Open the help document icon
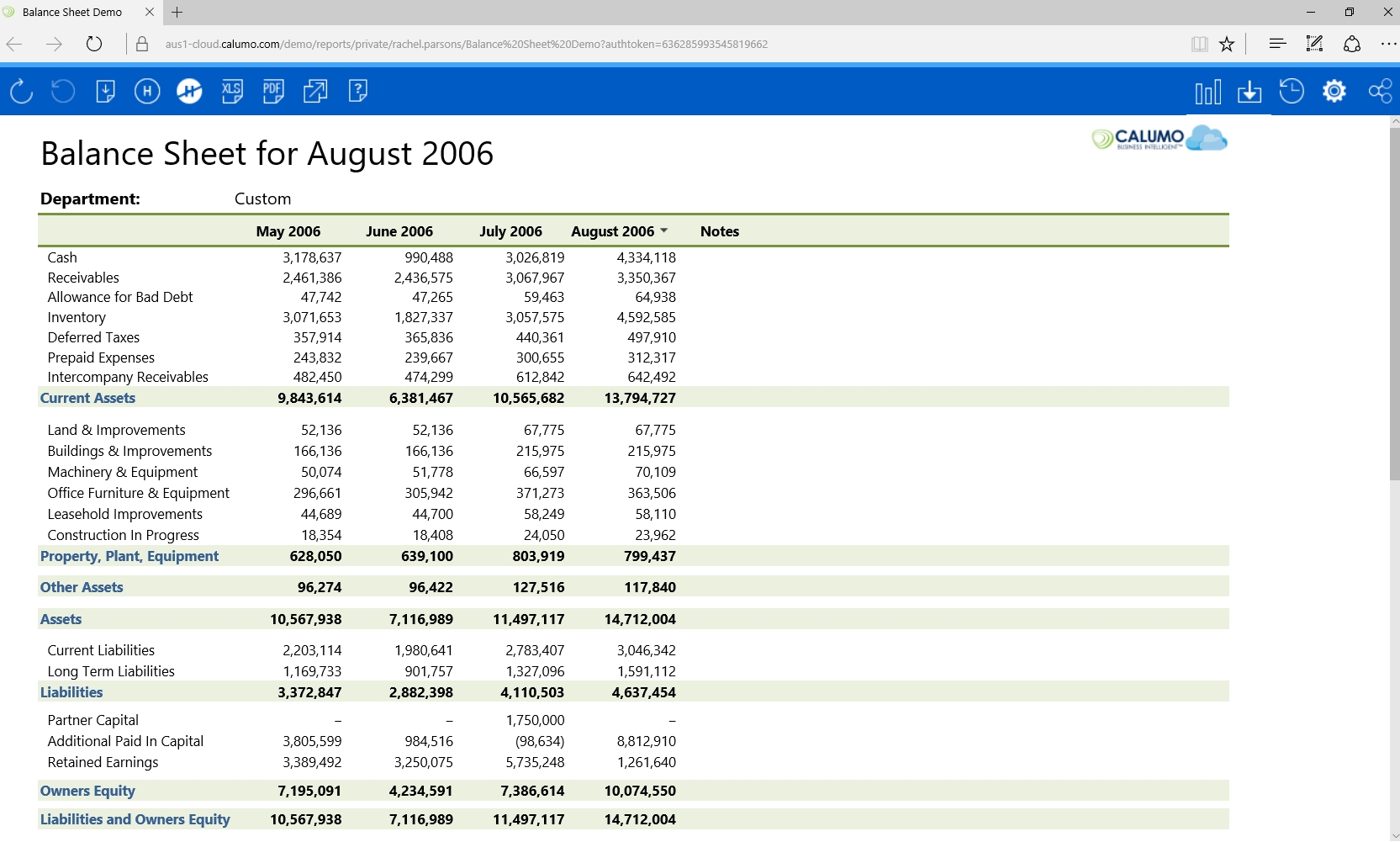1400x842 pixels. [x=357, y=91]
